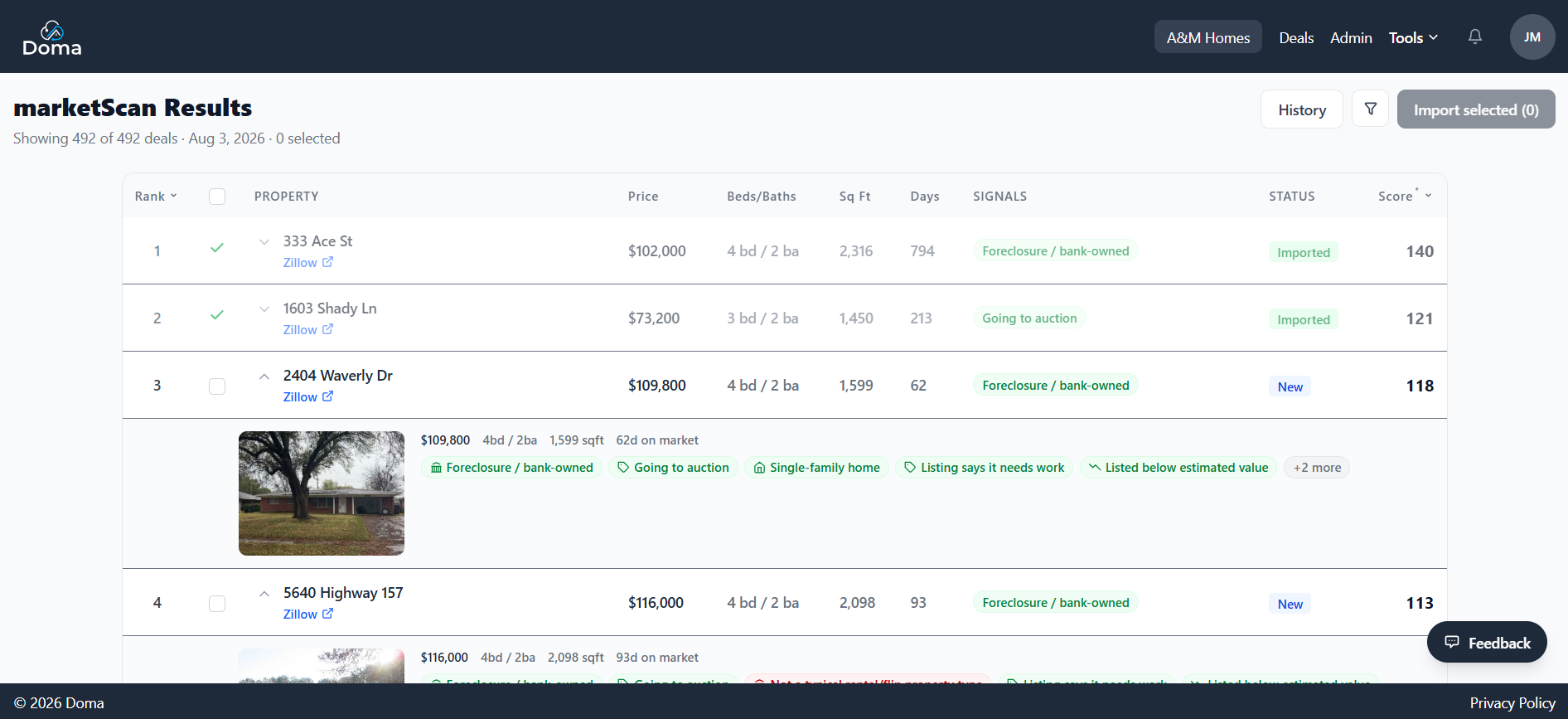Open Privacy Policy link

pyautogui.click(x=1512, y=703)
